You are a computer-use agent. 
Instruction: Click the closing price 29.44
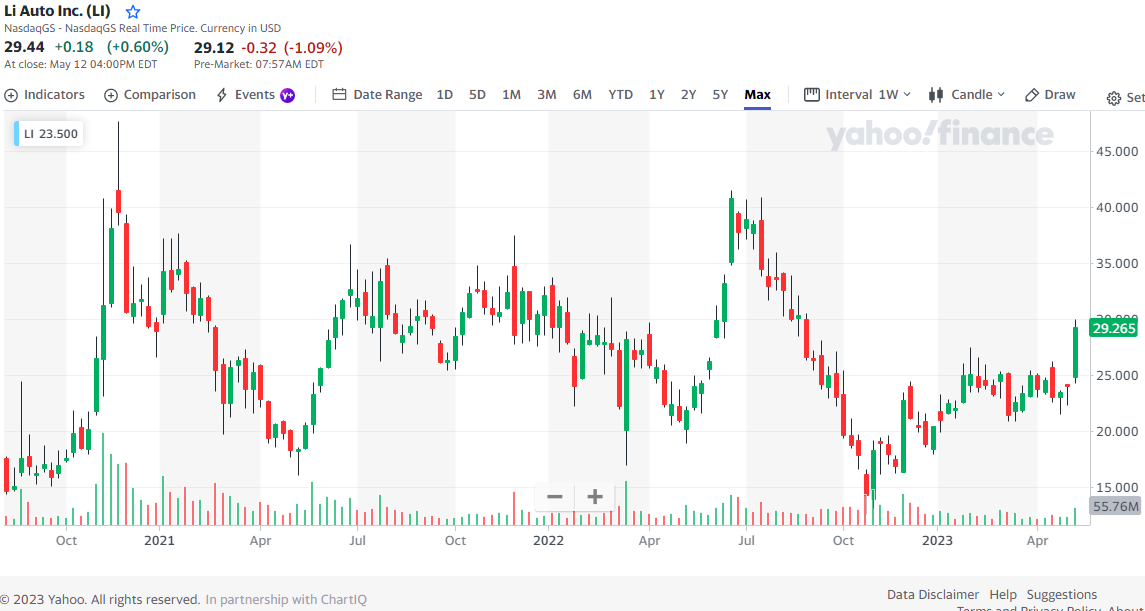pos(24,47)
